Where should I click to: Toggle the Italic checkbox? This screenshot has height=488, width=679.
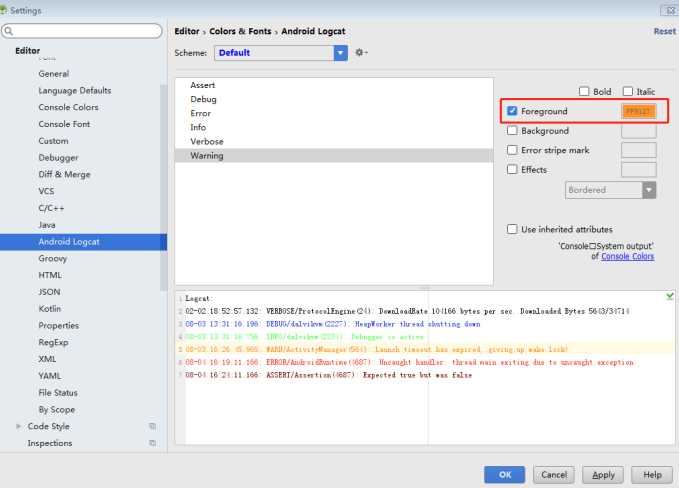(627, 91)
